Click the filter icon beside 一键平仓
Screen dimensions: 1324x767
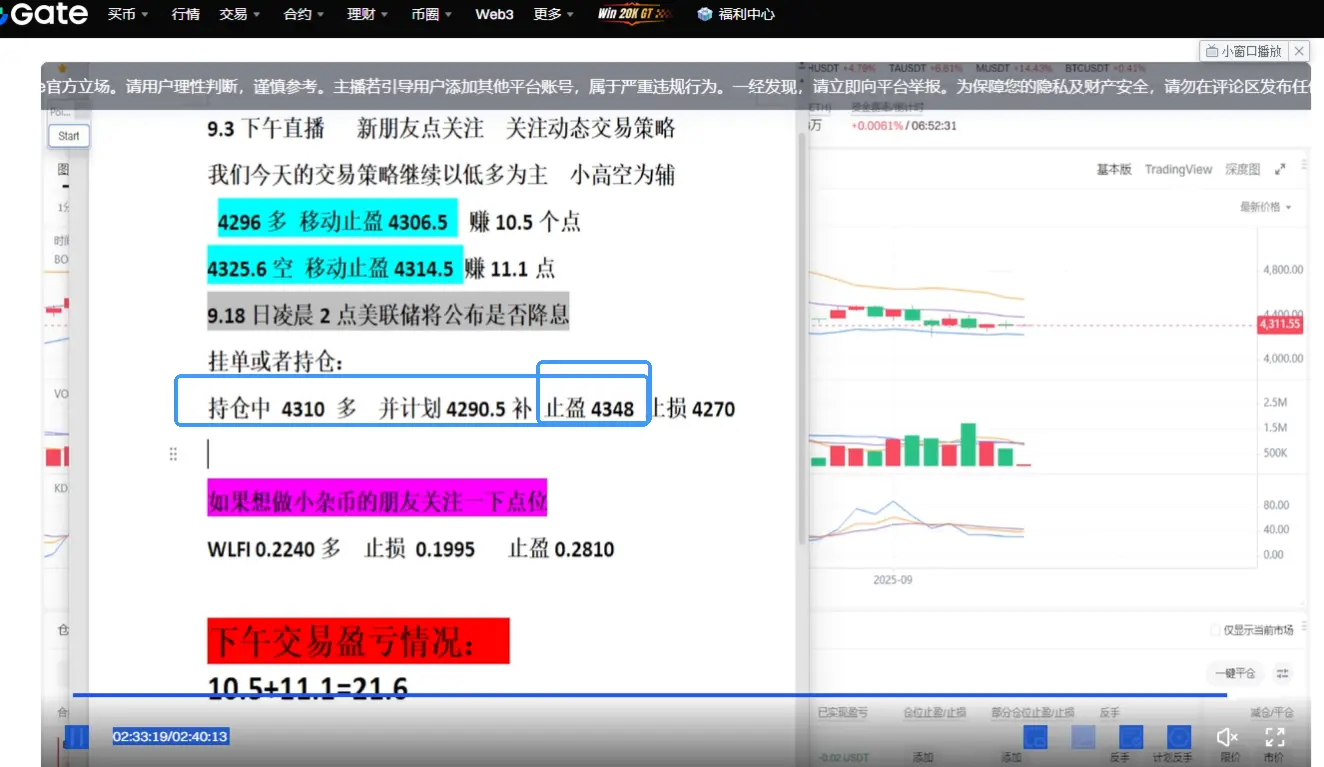(x=1283, y=673)
